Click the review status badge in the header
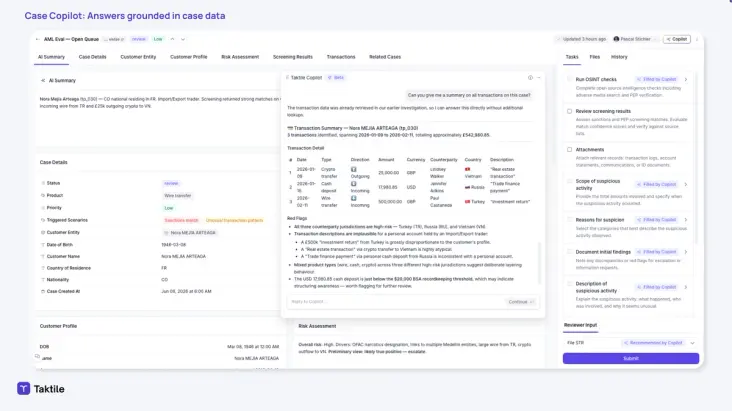 coord(139,39)
